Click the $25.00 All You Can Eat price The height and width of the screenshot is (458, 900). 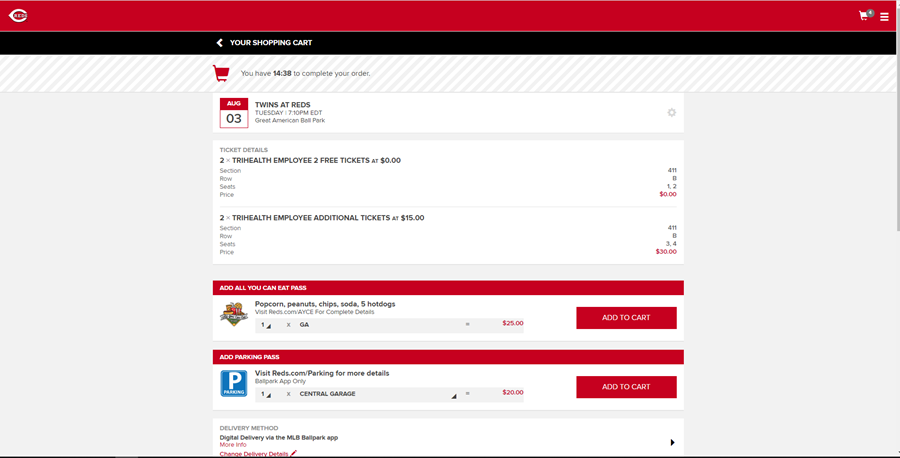coord(513,323)
